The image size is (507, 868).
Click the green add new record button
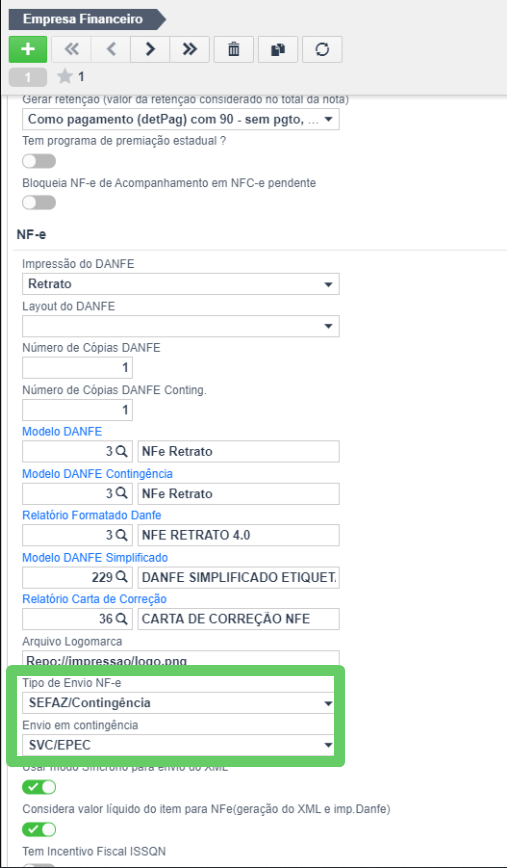[x=28, y=50]
